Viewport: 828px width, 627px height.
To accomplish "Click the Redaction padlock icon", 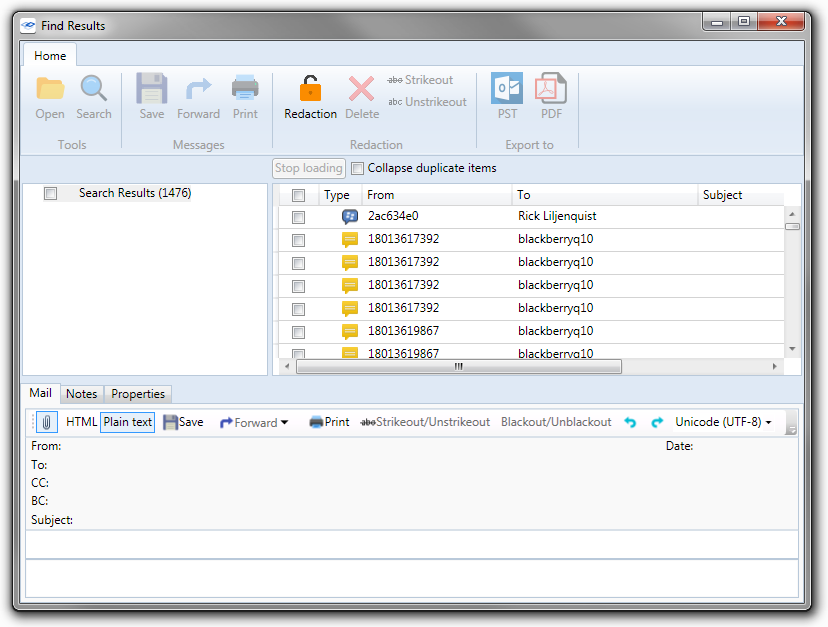I will pyautogui.click(x=310, y=90).
